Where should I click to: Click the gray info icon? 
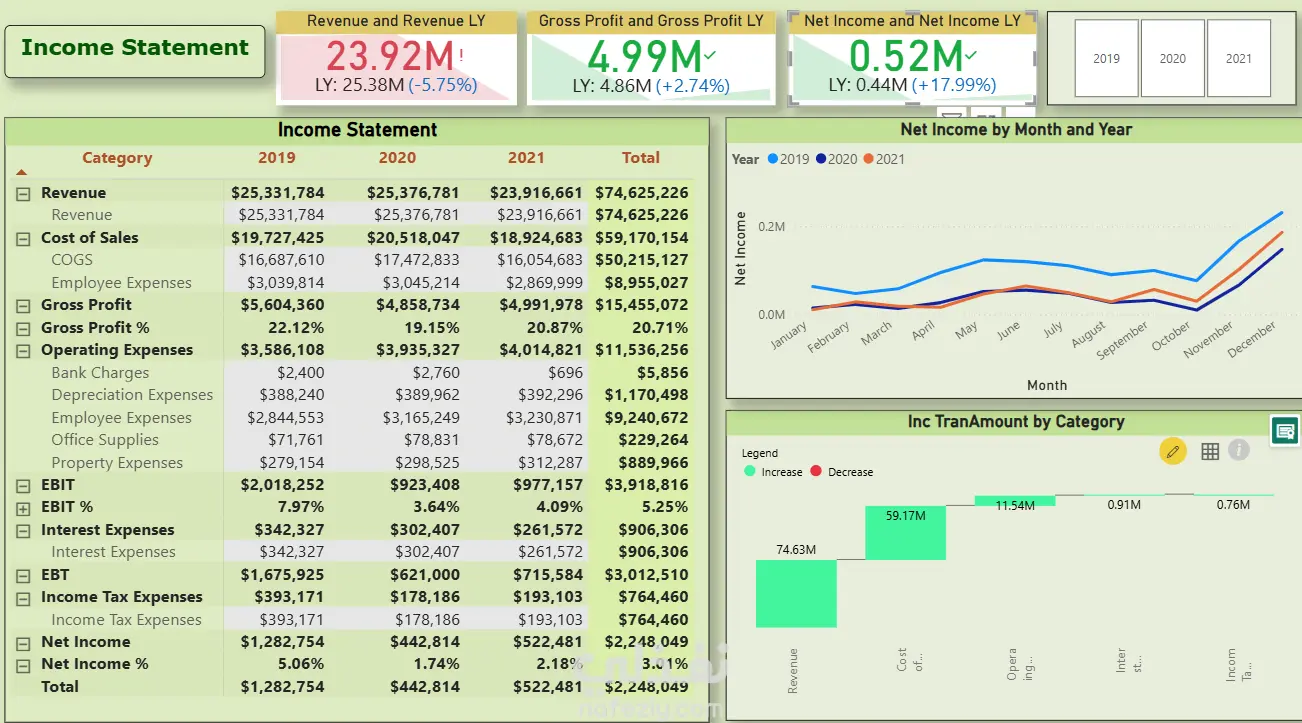(x=1239, y=450)
